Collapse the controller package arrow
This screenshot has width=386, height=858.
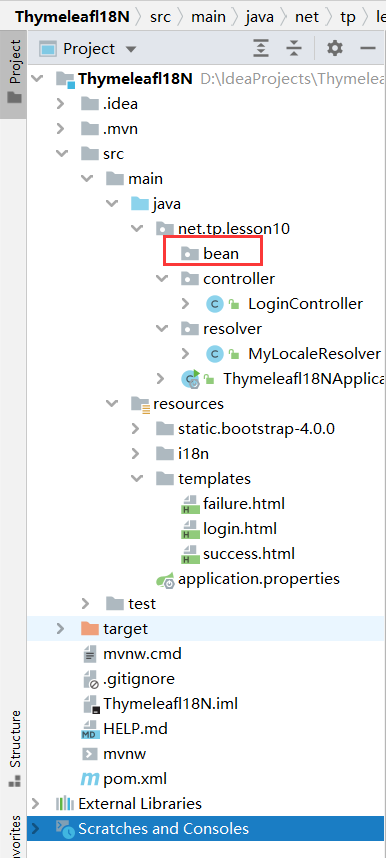pos(162,279)
